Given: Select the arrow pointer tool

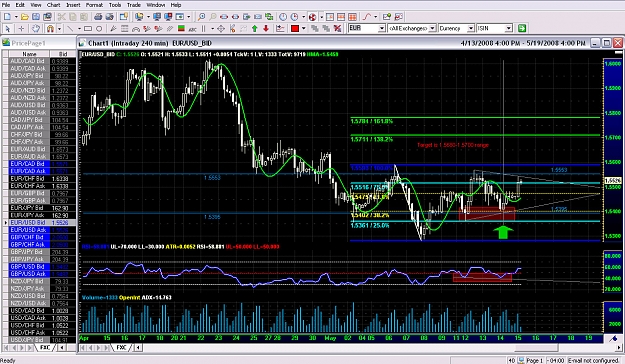Looking at the screenshot, I should coord(8,29).
